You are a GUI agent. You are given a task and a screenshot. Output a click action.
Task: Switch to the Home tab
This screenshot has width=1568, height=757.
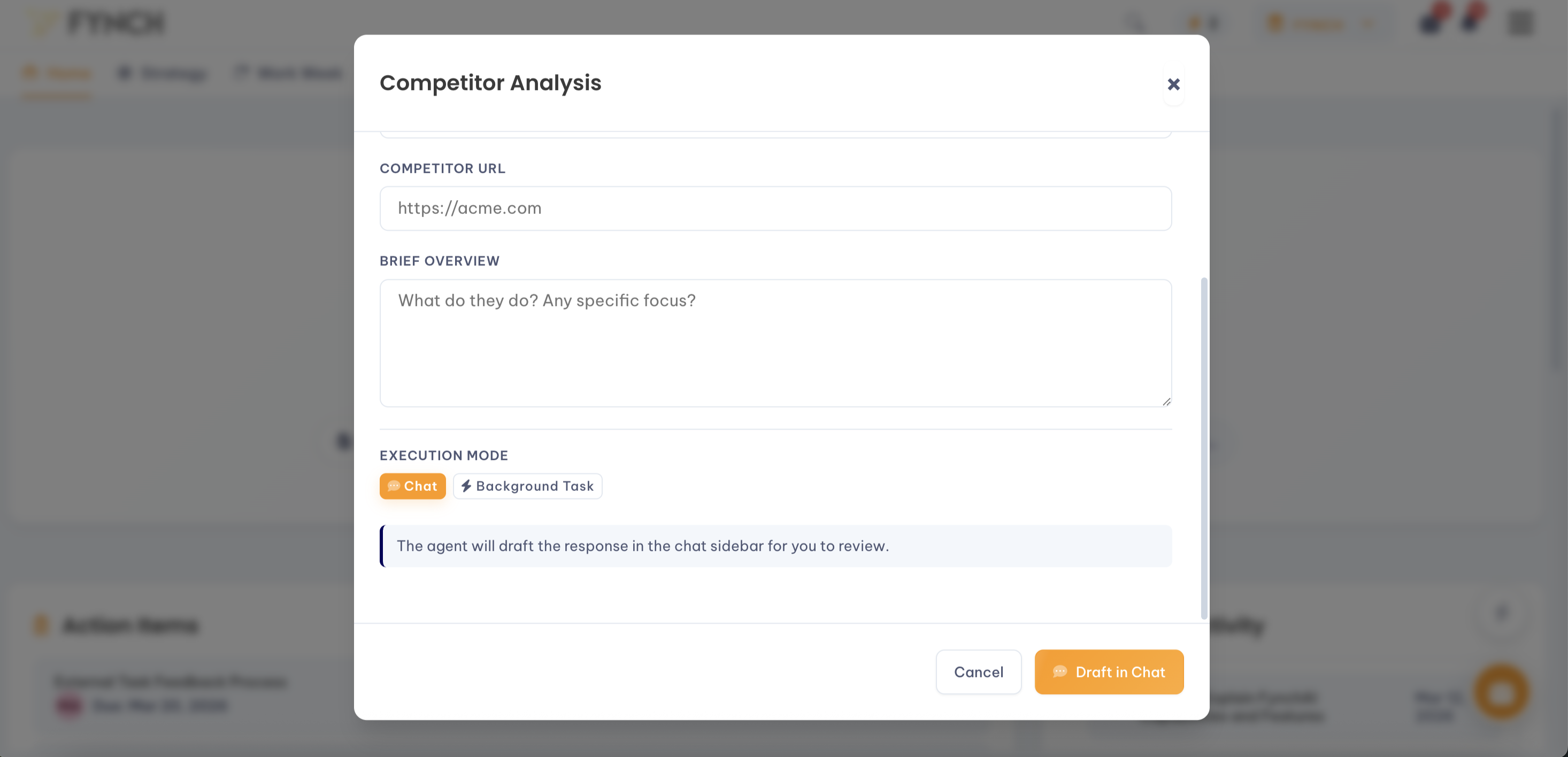click(x=57, y=74)
